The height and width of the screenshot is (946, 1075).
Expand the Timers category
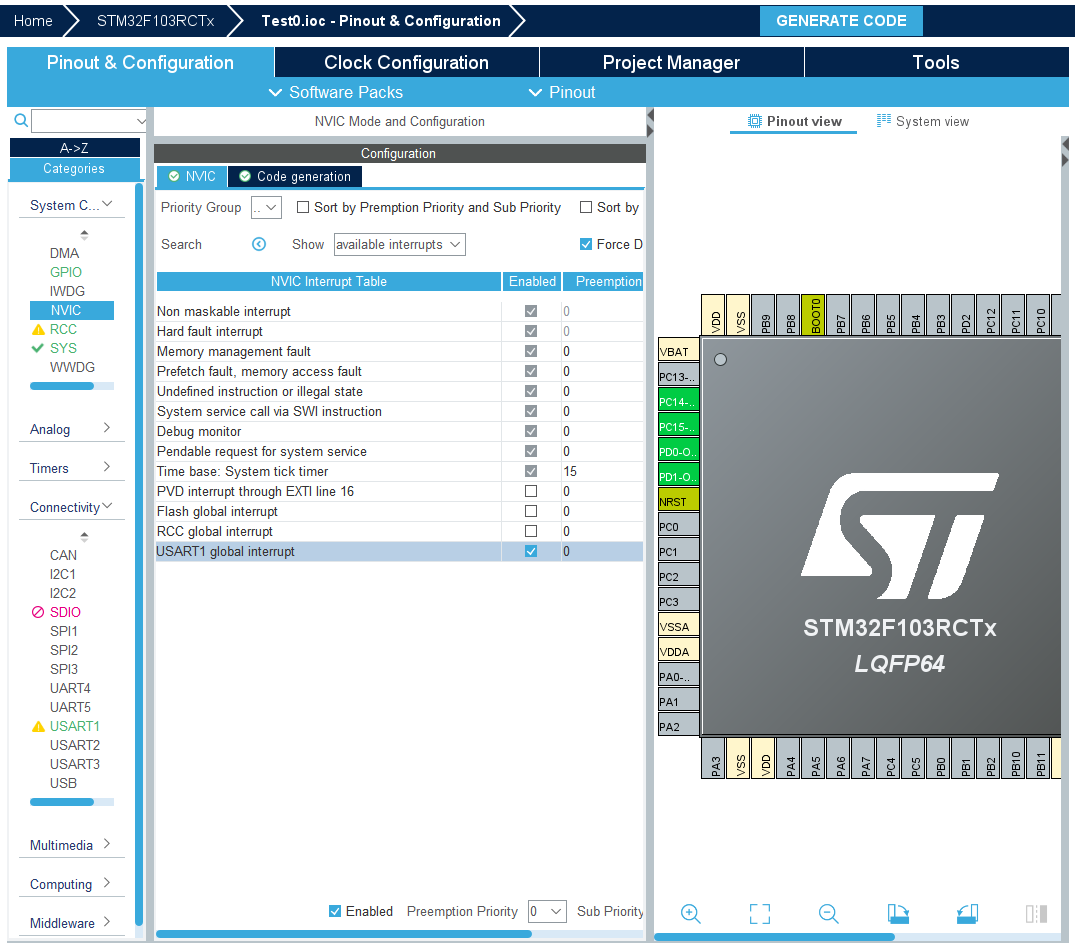71,468
